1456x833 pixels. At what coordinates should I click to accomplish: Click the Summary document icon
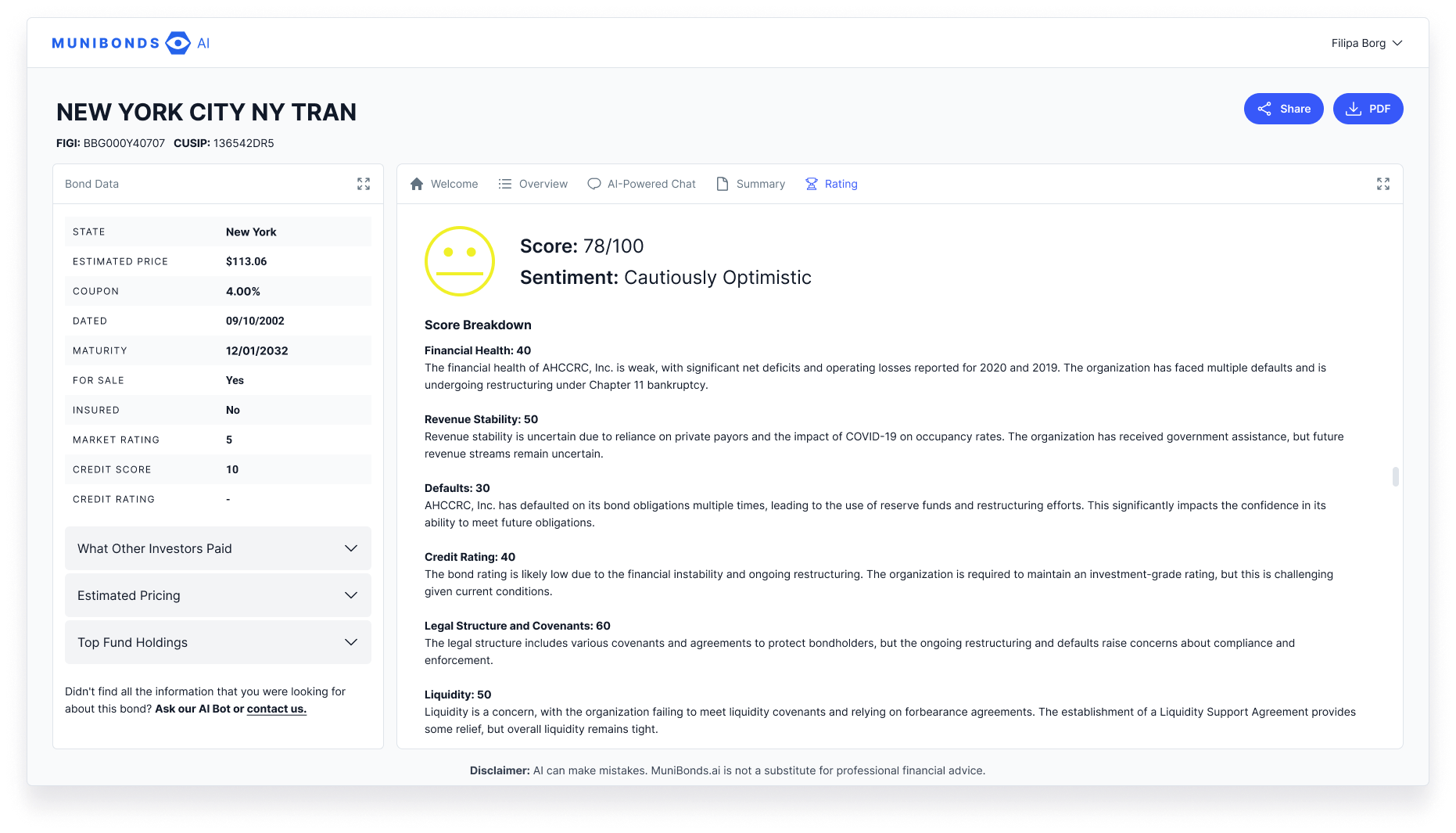pos(723,184)
